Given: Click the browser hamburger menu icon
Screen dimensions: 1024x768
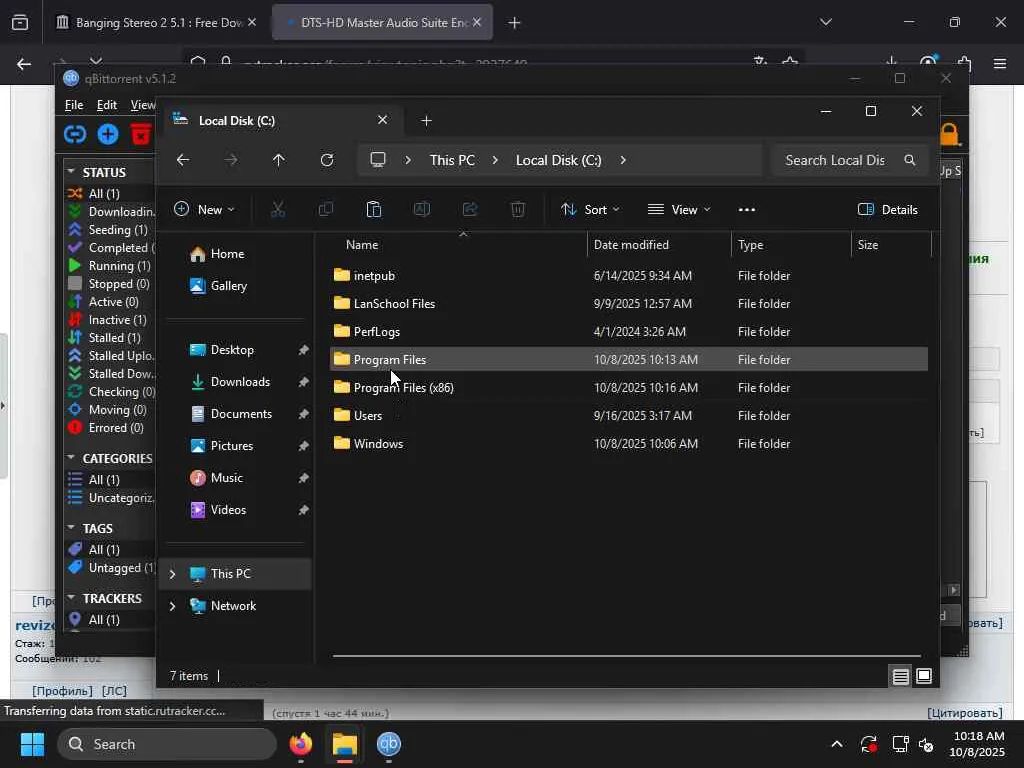Looking at the screenshot, I should click(1000, 63).
